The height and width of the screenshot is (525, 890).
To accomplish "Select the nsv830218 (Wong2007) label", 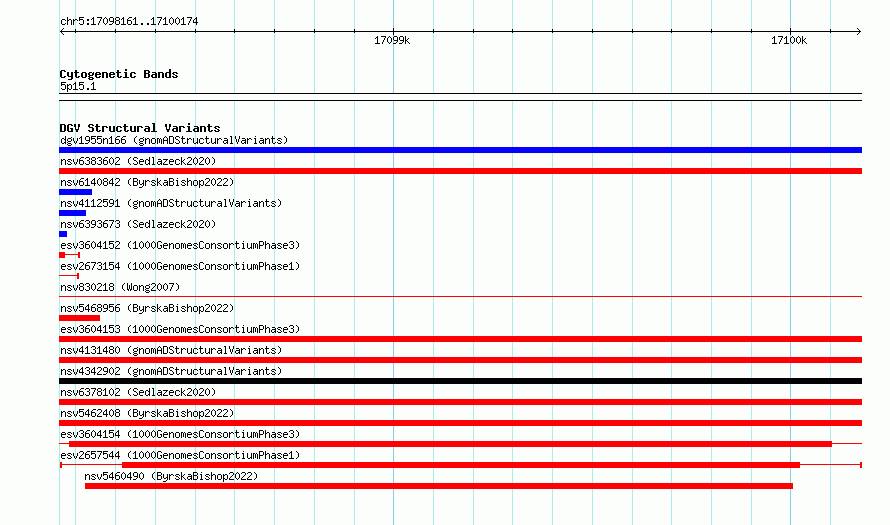I will pyautogui.click(x=120, y=287).
